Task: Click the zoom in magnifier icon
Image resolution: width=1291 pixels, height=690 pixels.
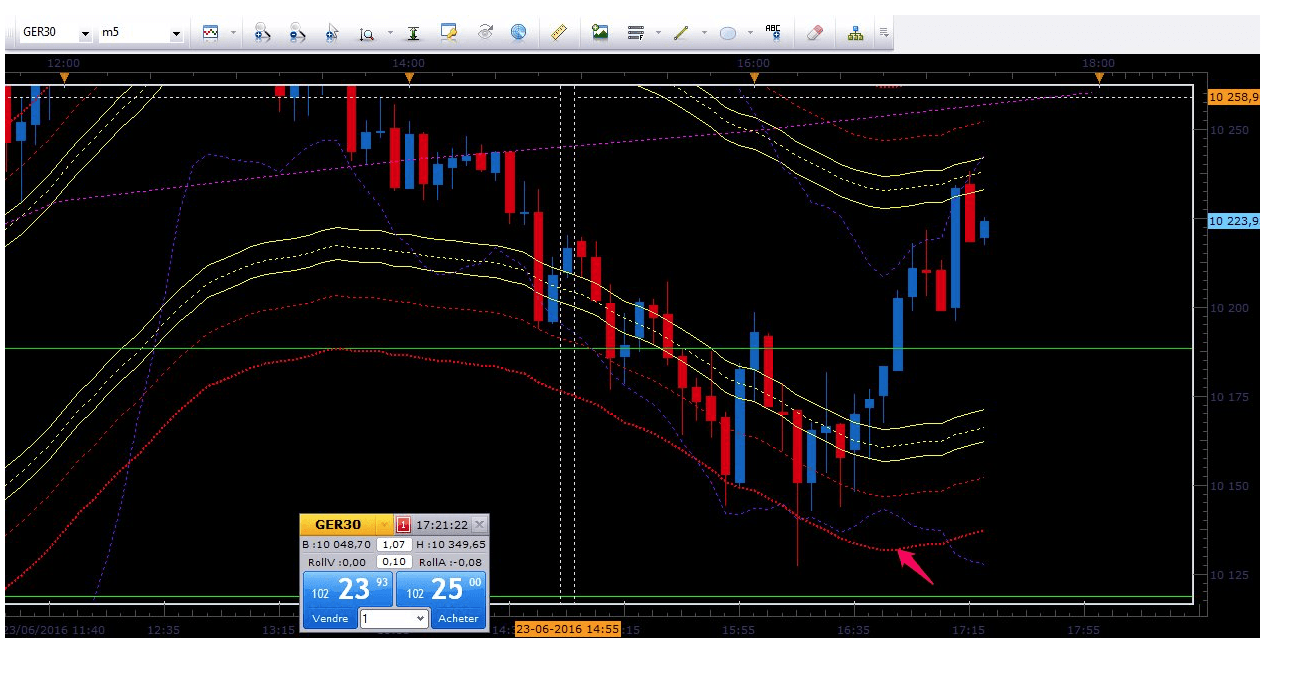Action: point(262,32)
